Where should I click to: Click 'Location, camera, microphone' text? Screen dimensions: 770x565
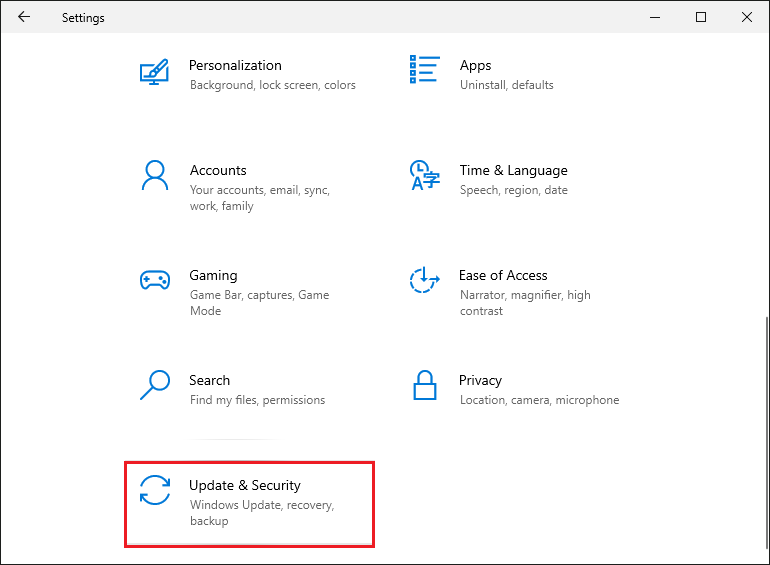click(x=539, y=400)
